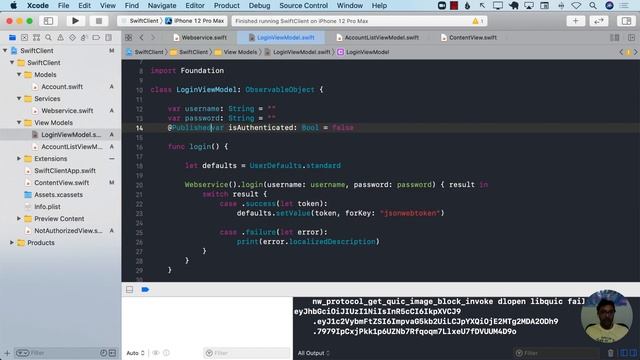Image resolution: width=640 pixels, height=360 pixels.
Task: Switch to the LoginViewModel.swift tab
Action: [x=282, y=38]
